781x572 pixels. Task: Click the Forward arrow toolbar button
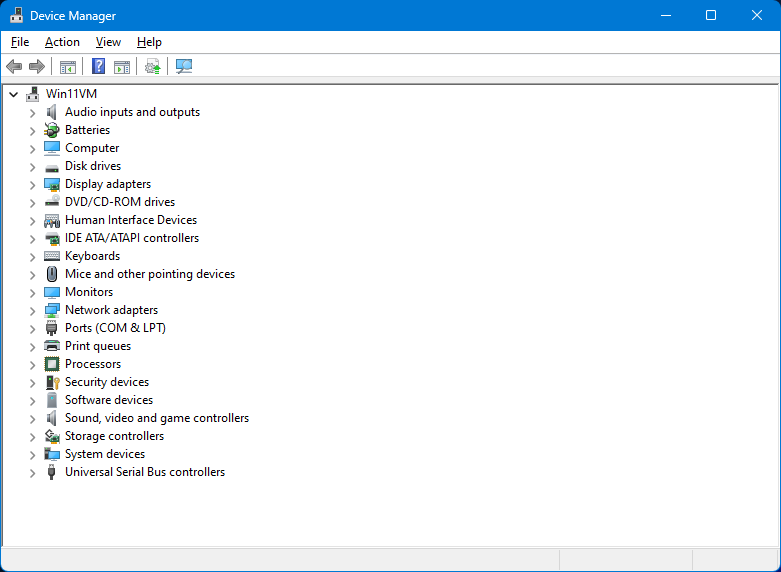(37, 67)
